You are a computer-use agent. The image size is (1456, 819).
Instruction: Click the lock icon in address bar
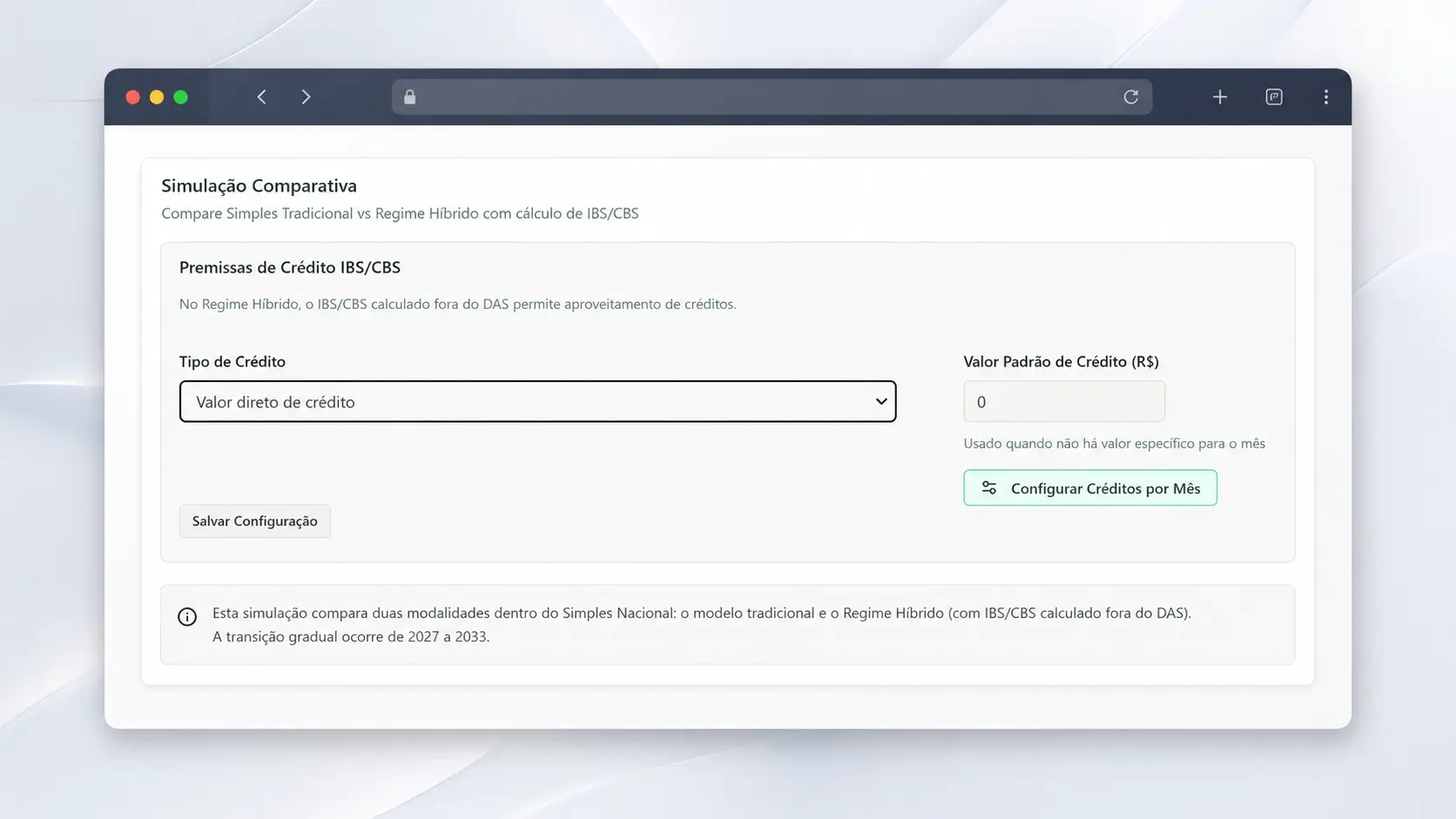coord(410,97)
